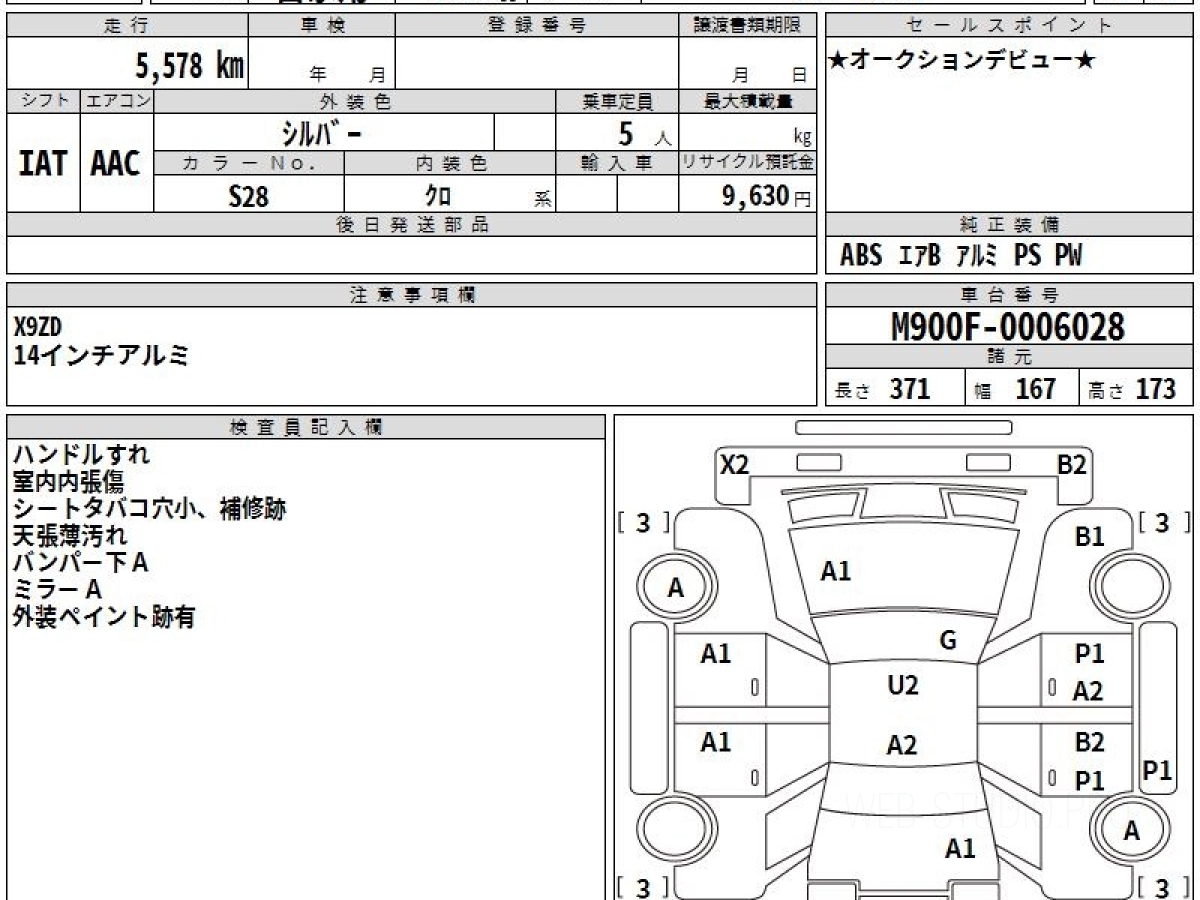Click the wheel circle marked A beside X2

click(676, 588)
